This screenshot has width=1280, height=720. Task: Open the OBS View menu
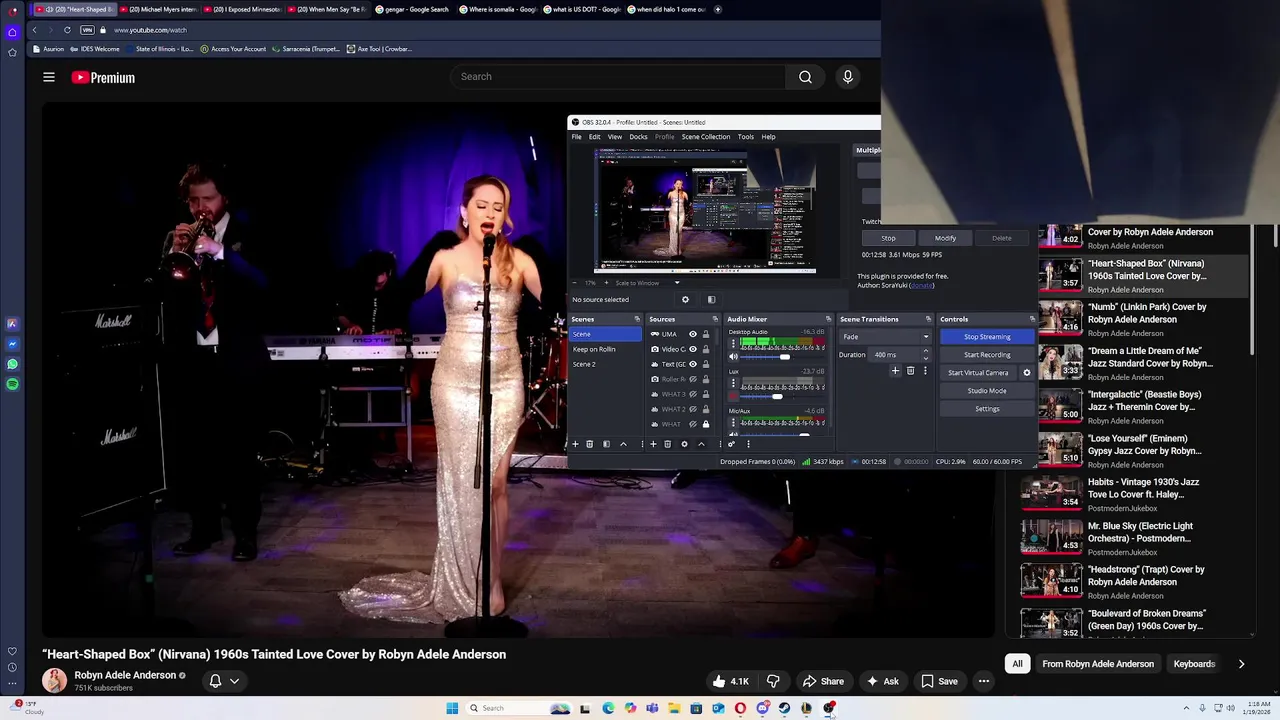(x=615, y=137)
